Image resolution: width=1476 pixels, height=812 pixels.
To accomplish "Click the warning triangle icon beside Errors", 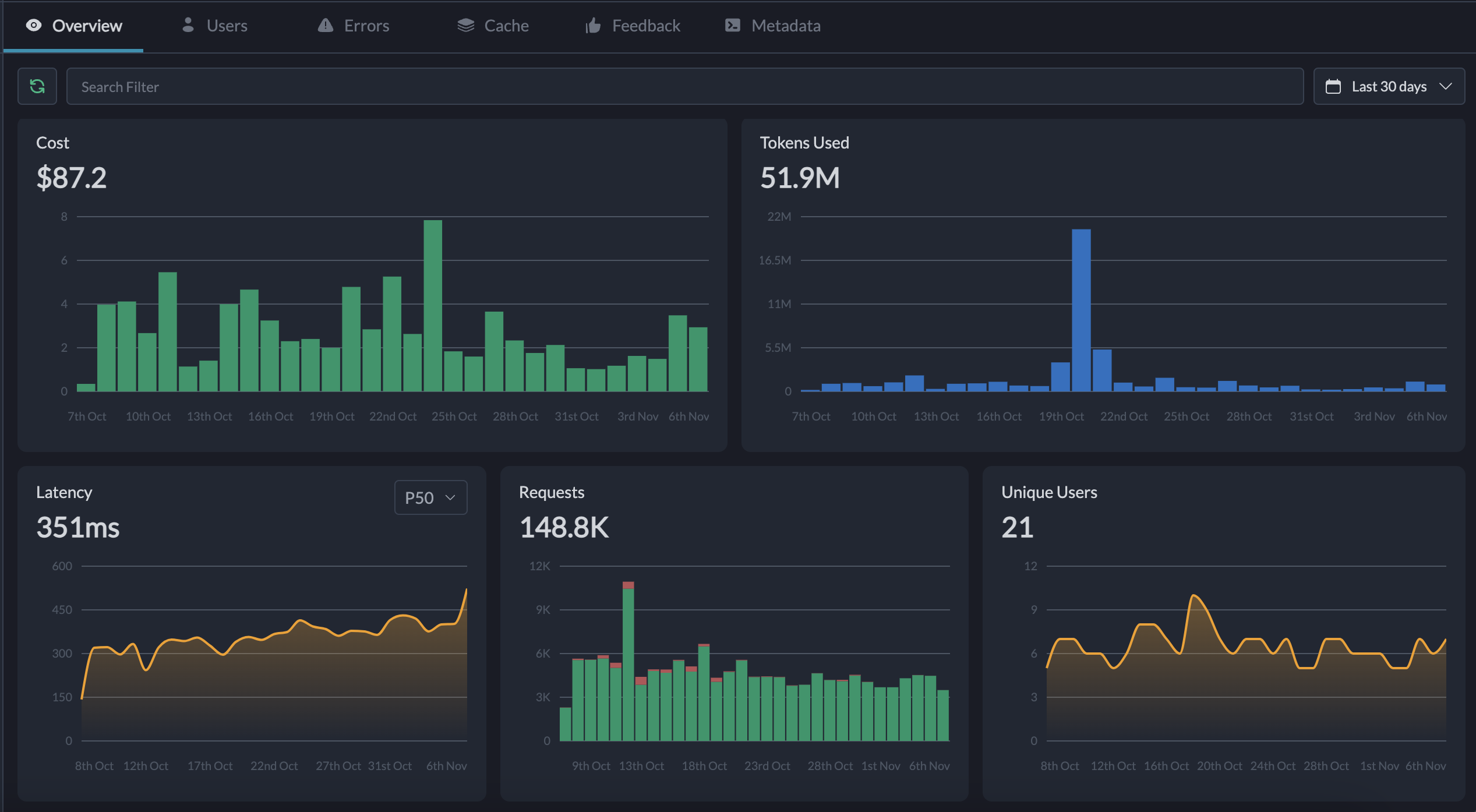I will pyautogui.click(x=326, y=25).
